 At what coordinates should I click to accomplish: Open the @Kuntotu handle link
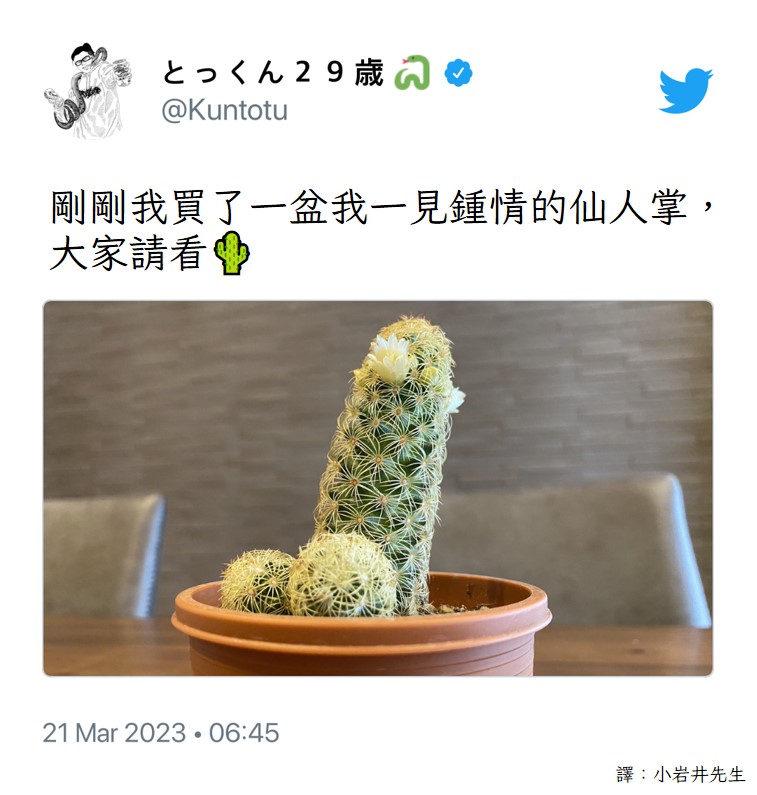(224, 110)
